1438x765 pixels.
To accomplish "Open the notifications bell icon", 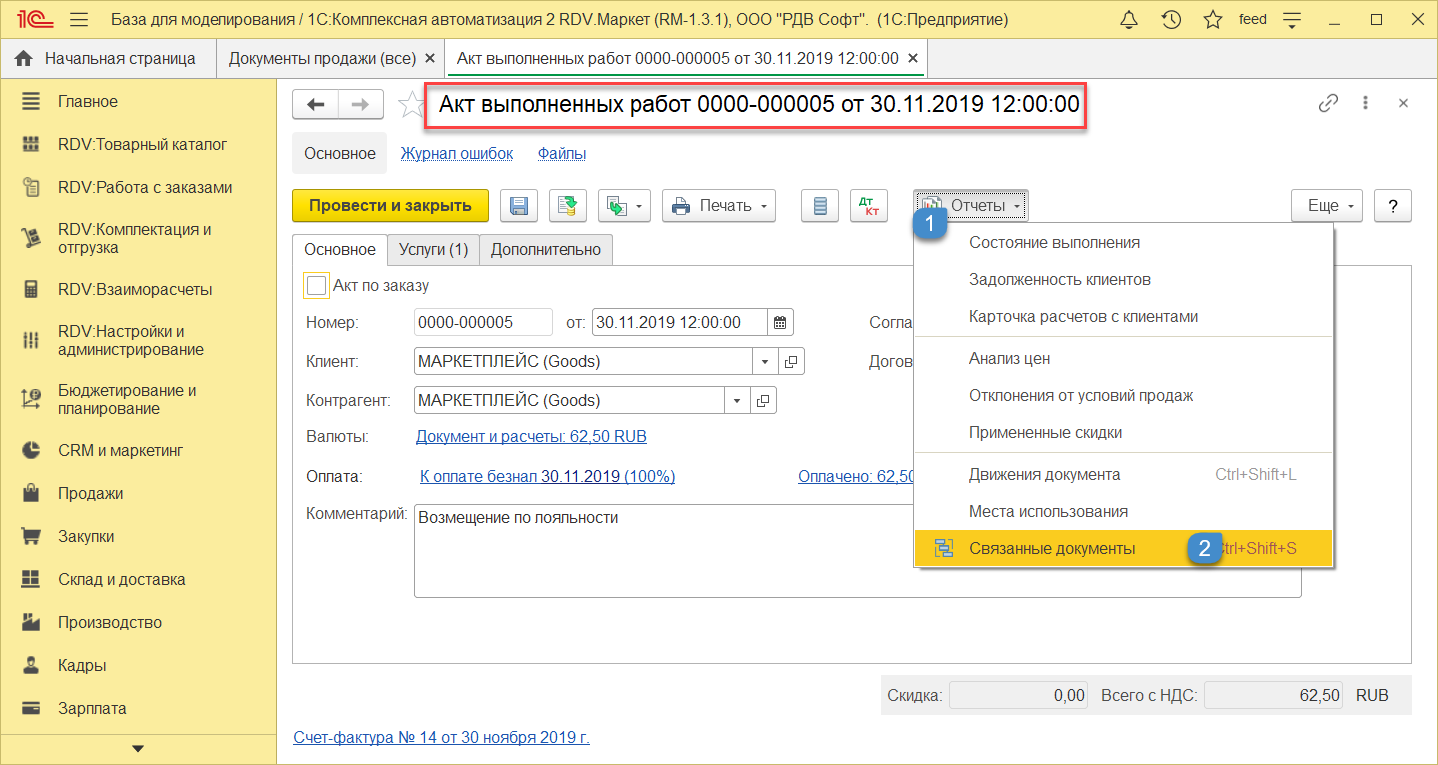I will [1129, 19].
